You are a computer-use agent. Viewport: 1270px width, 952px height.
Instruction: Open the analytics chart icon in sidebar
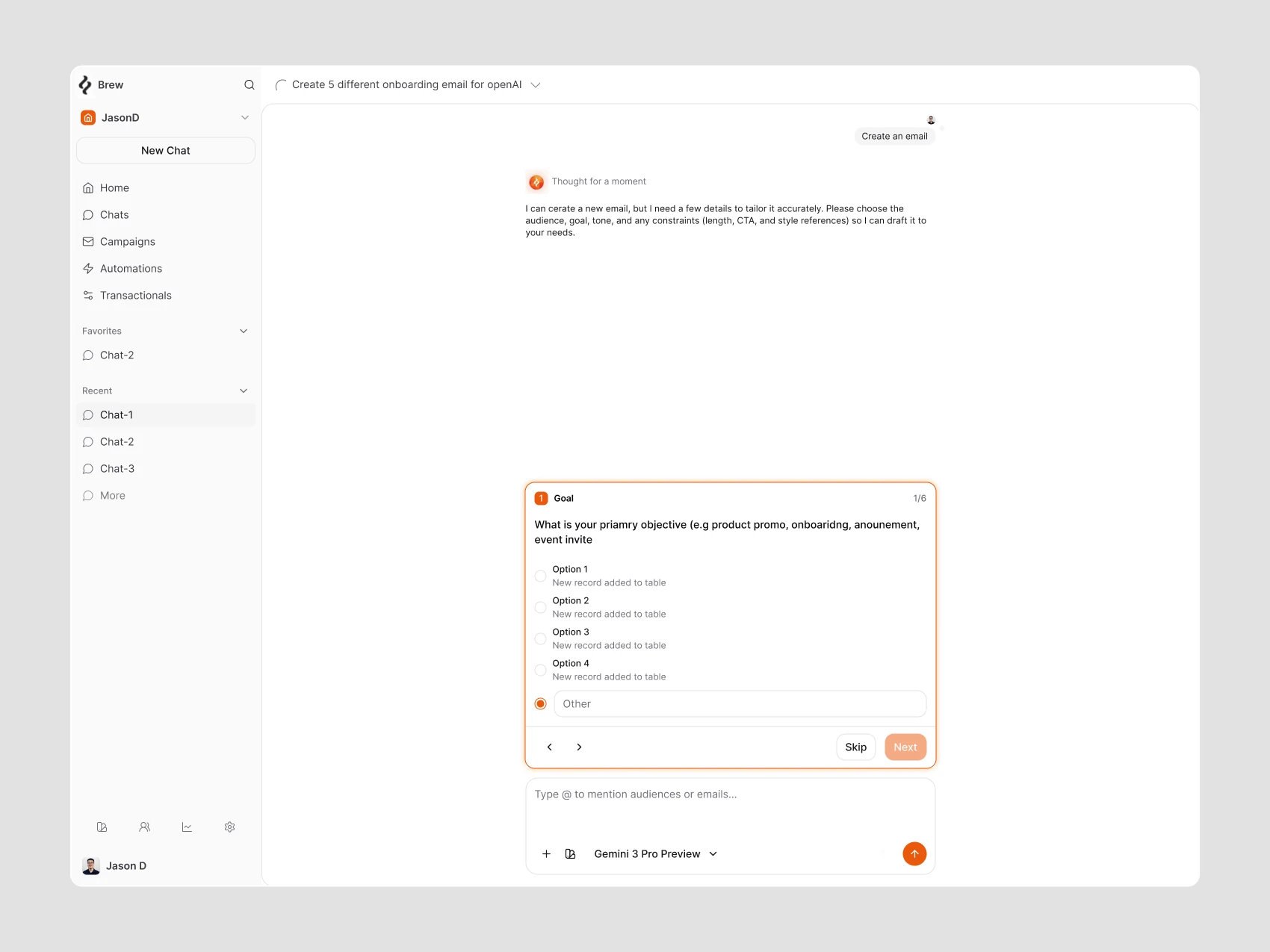click(x=187, y=827)
